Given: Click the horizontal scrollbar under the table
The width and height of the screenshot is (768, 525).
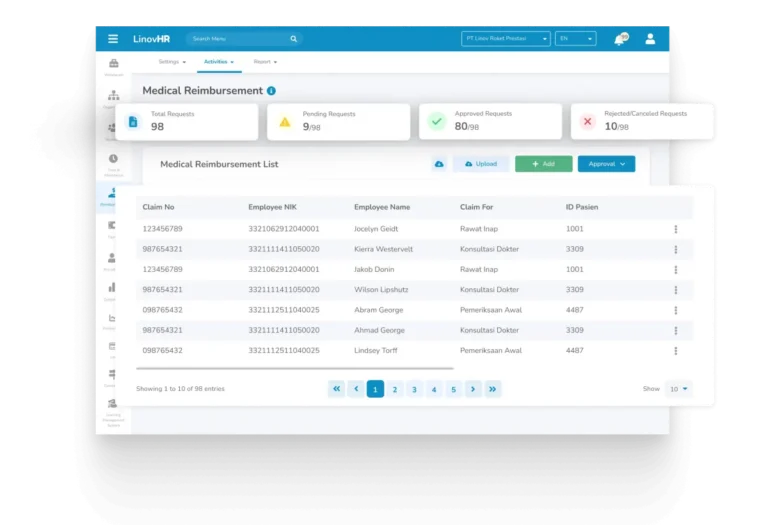Looking at the screenshot, I should point(295,368).
